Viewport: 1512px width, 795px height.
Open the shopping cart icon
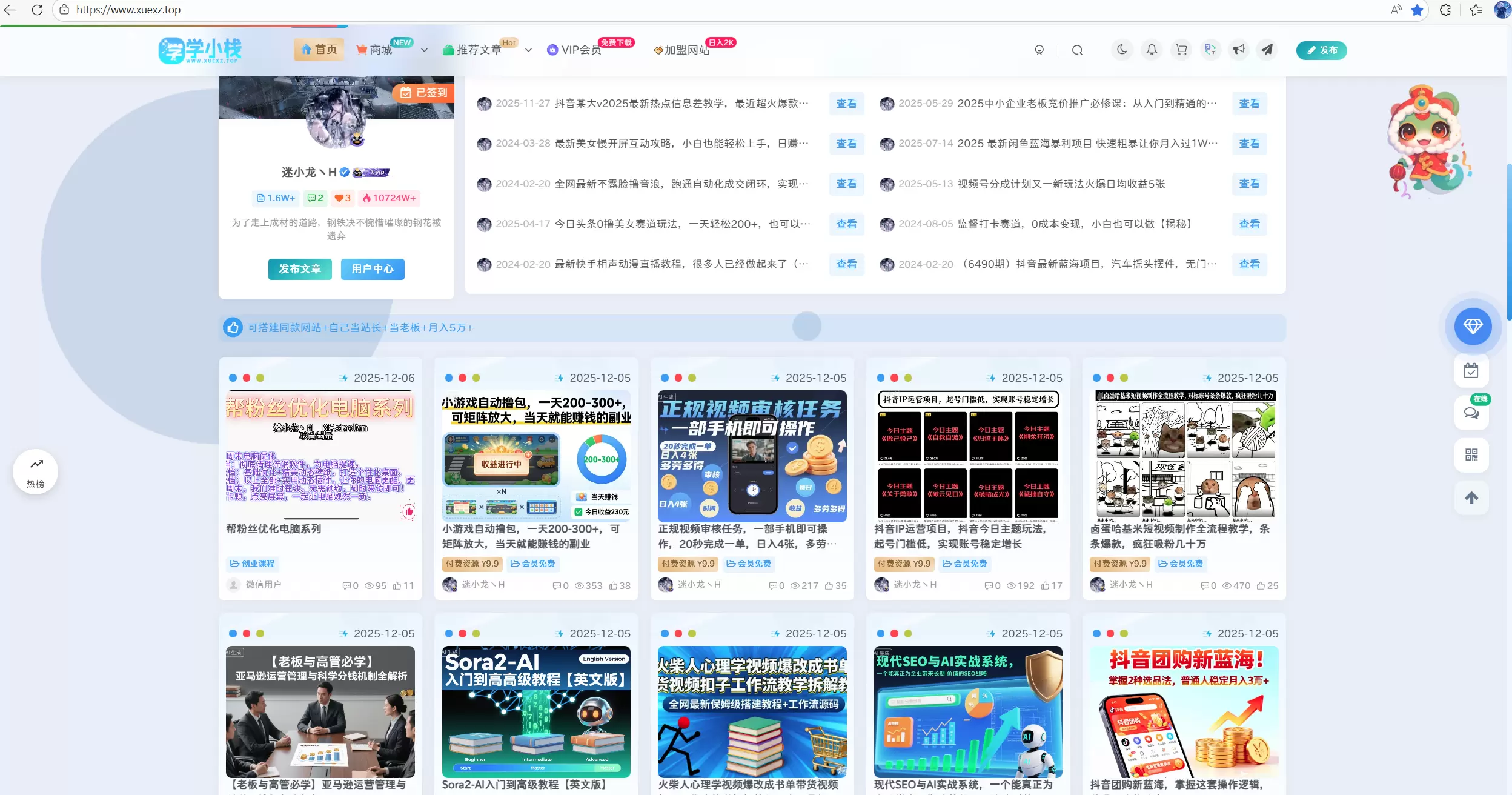[x=1181, y=50]
